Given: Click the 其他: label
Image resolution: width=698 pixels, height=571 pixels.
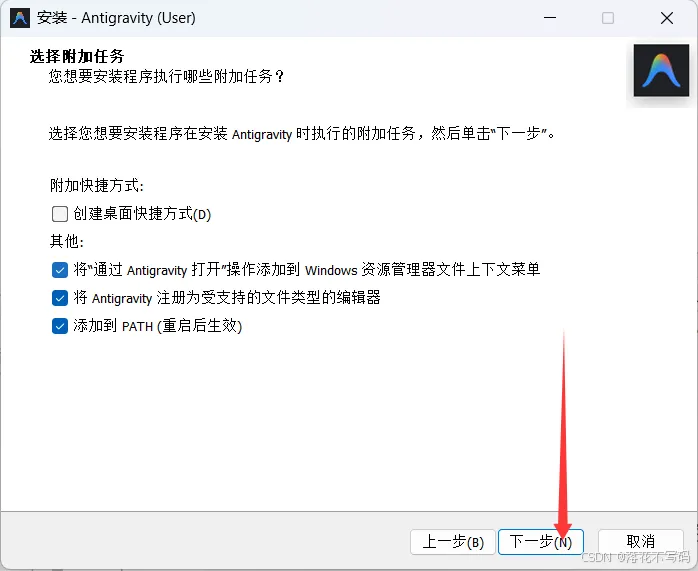Looking at the screenshot, I should [x=67, y=241].
